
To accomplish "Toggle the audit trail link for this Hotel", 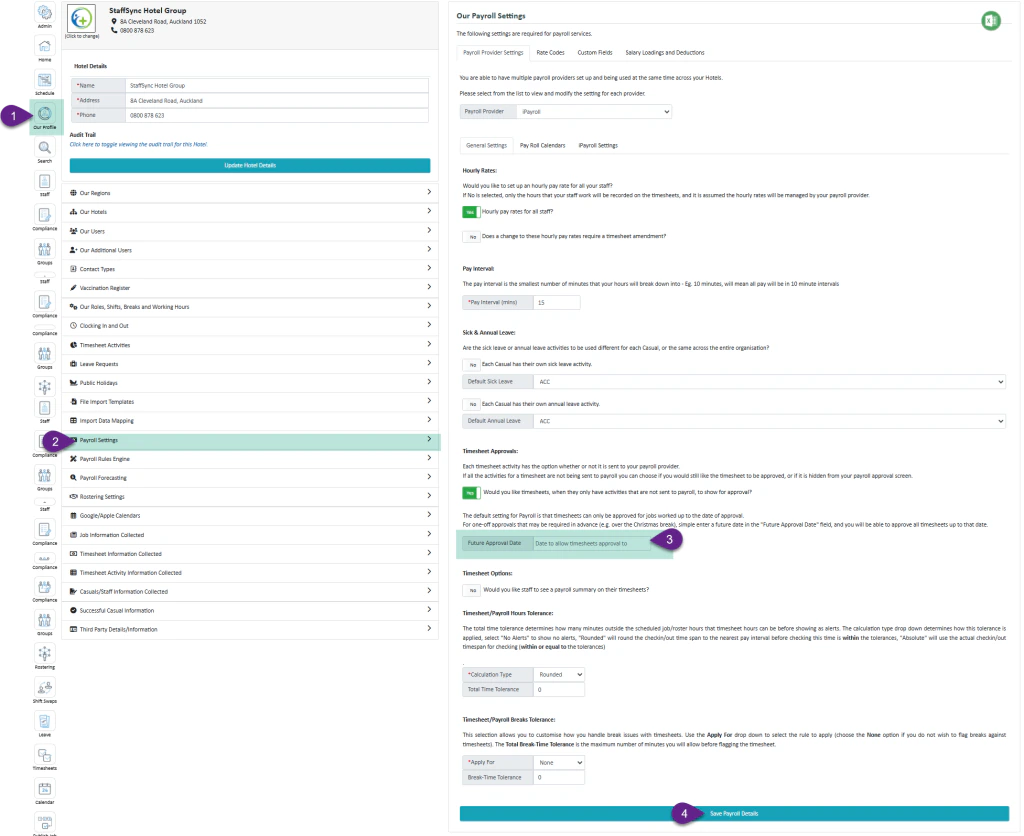I will pos(138,144).
